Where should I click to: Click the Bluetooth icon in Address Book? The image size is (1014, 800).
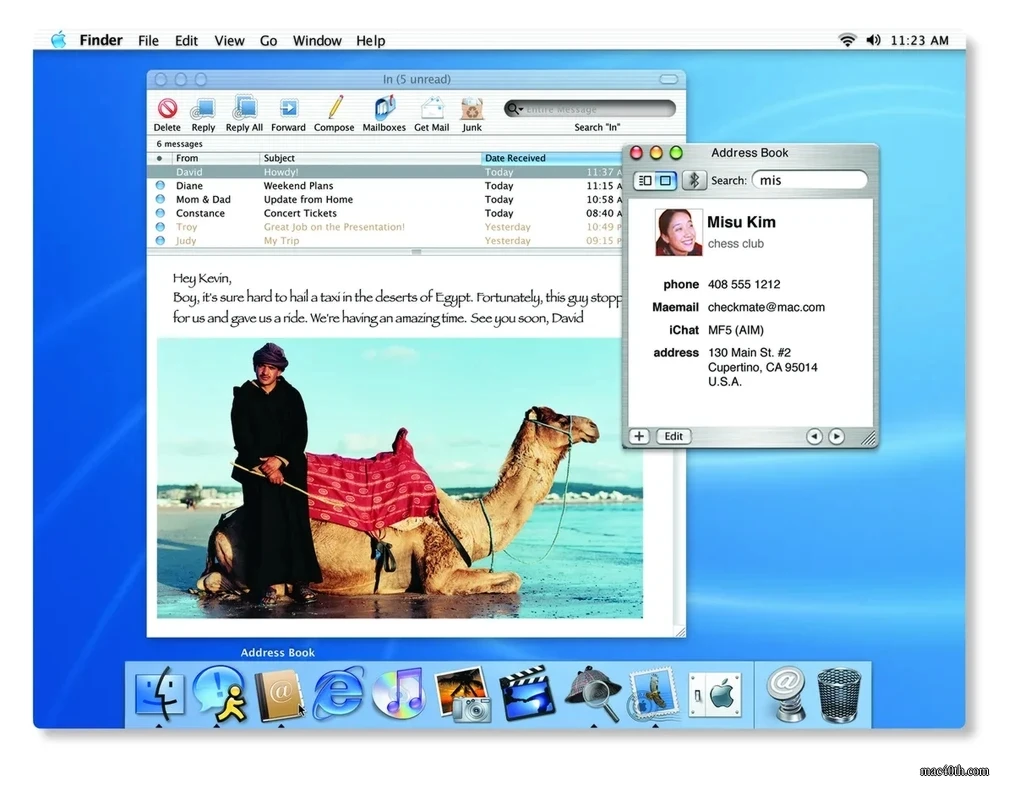coord(695,180)
